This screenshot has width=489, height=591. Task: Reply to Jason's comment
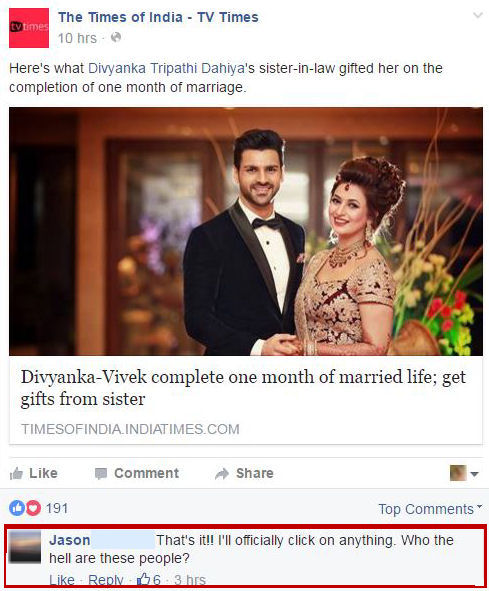pyautogui.click(x=106, y=579)
